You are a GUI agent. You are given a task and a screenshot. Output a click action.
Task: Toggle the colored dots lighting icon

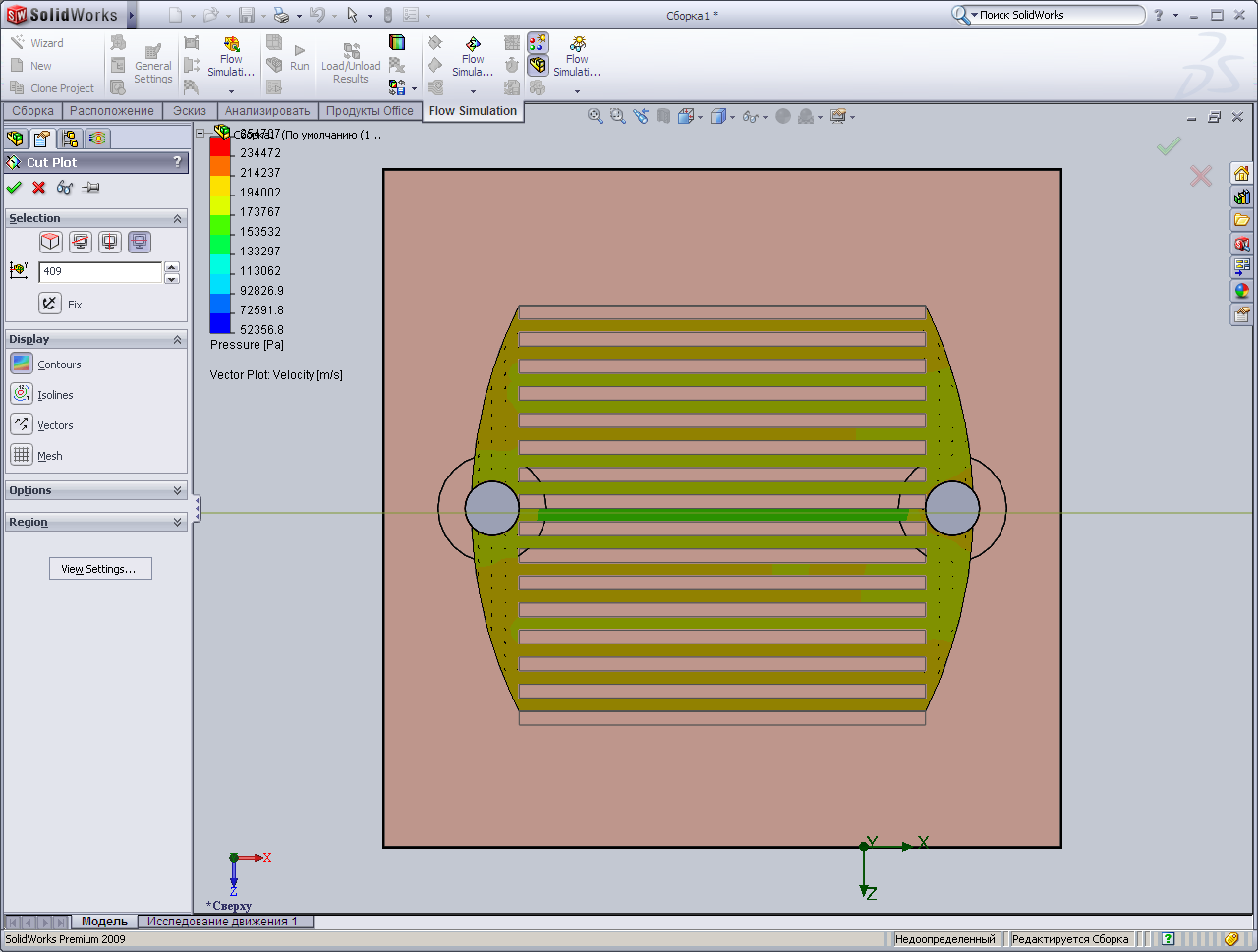pos(538,42)
